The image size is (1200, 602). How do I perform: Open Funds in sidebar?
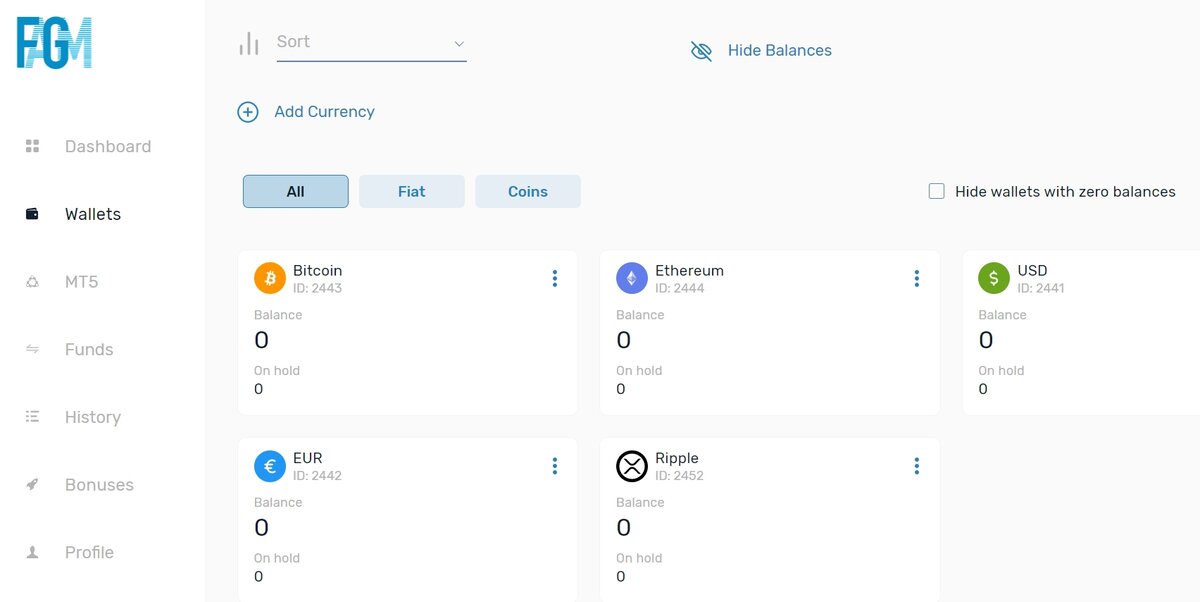(89, 349)
